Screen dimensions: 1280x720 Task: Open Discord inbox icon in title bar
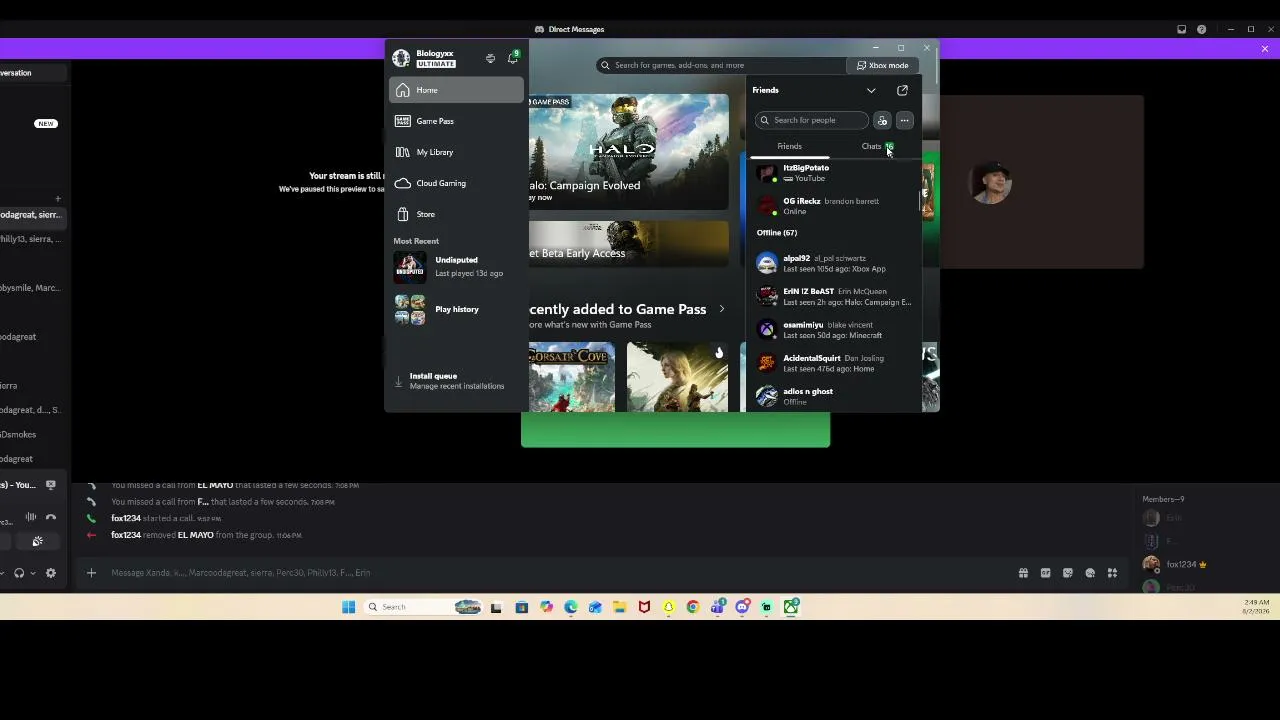(1181, 29)
